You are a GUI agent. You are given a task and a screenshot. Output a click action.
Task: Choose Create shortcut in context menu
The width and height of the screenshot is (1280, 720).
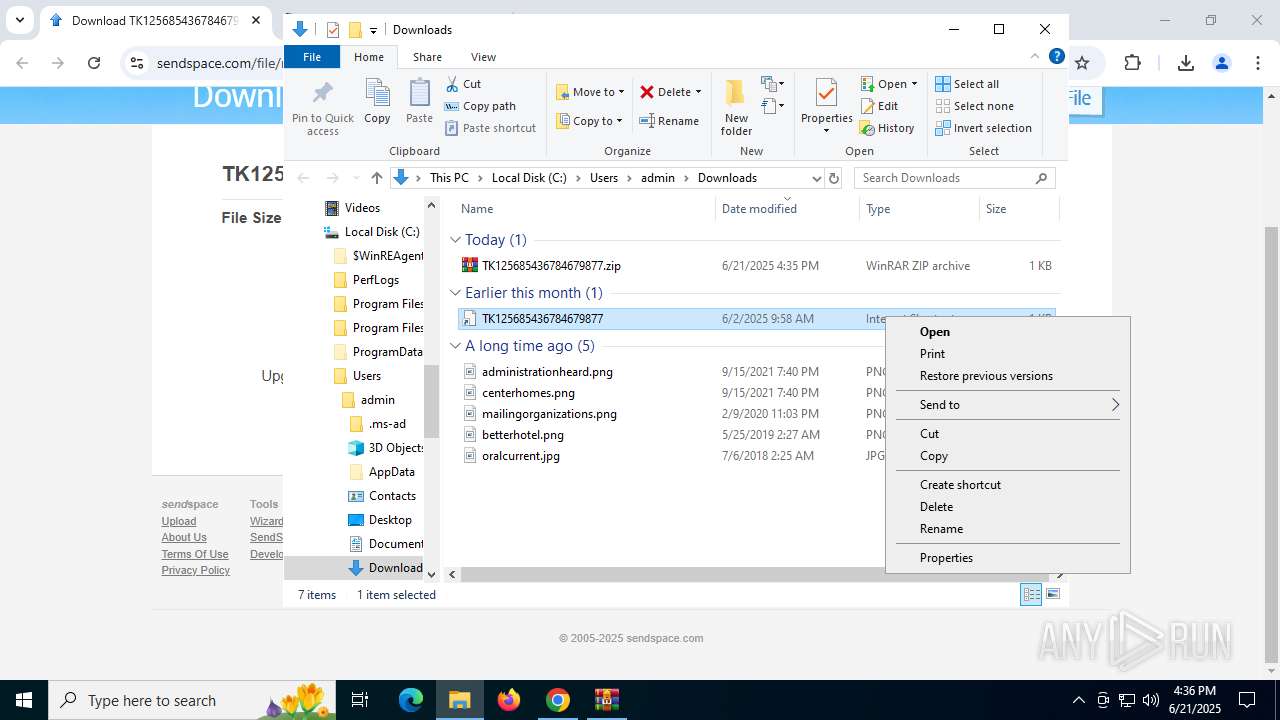[1007, 485]
